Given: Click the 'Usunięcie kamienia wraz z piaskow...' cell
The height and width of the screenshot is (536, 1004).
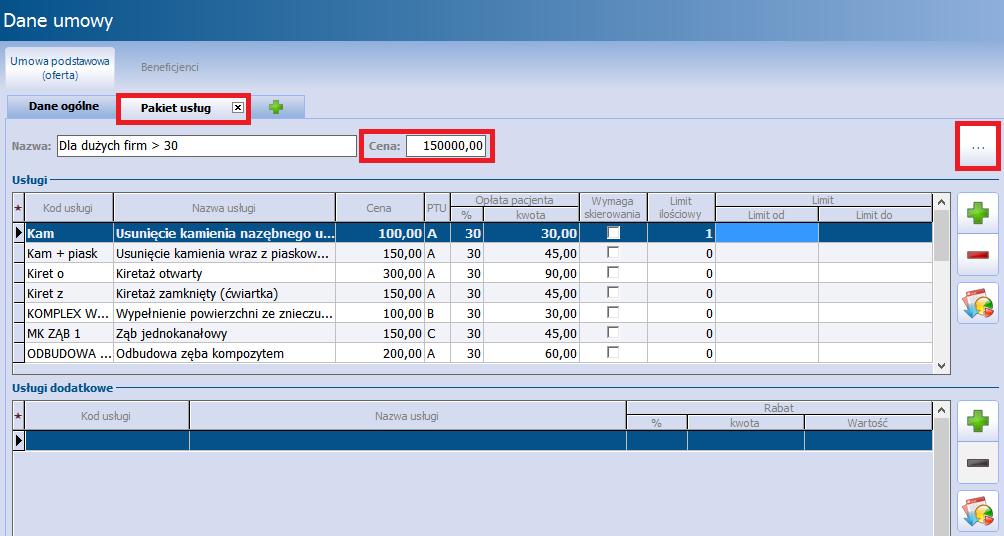Looking at the screenshot, I should coord(224,254).
